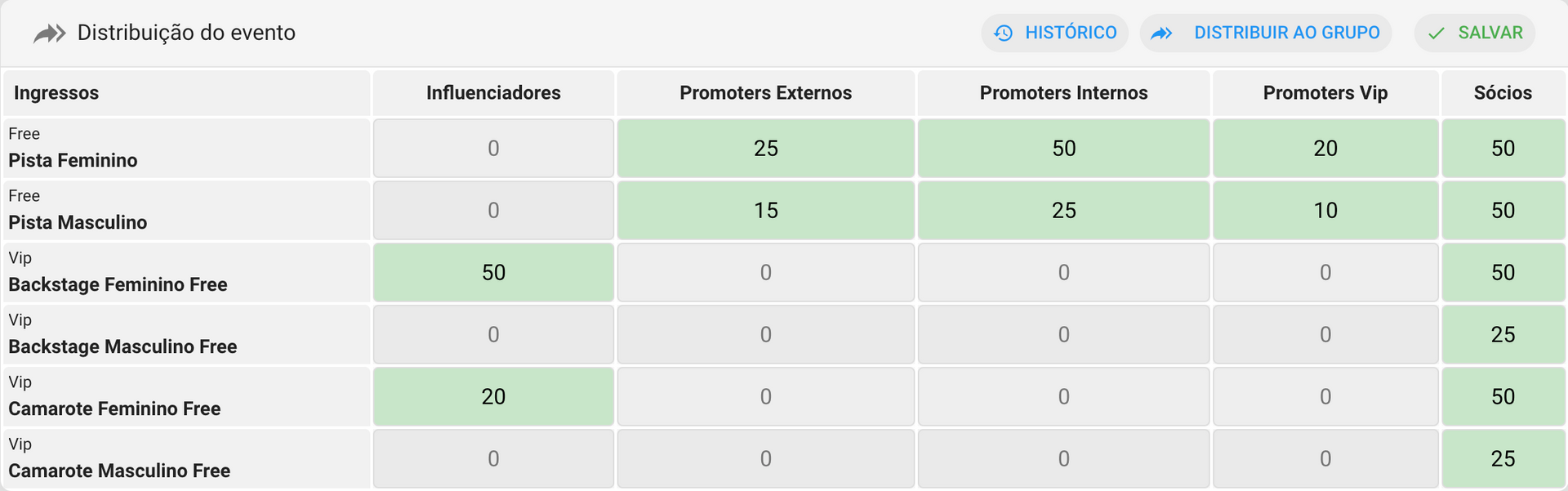Image resolution: width=1568 pixels, height=491 pixels.
Task: Edit Camarote Feminino Free Influenciadores field showing 20
Action: [493, 396]
